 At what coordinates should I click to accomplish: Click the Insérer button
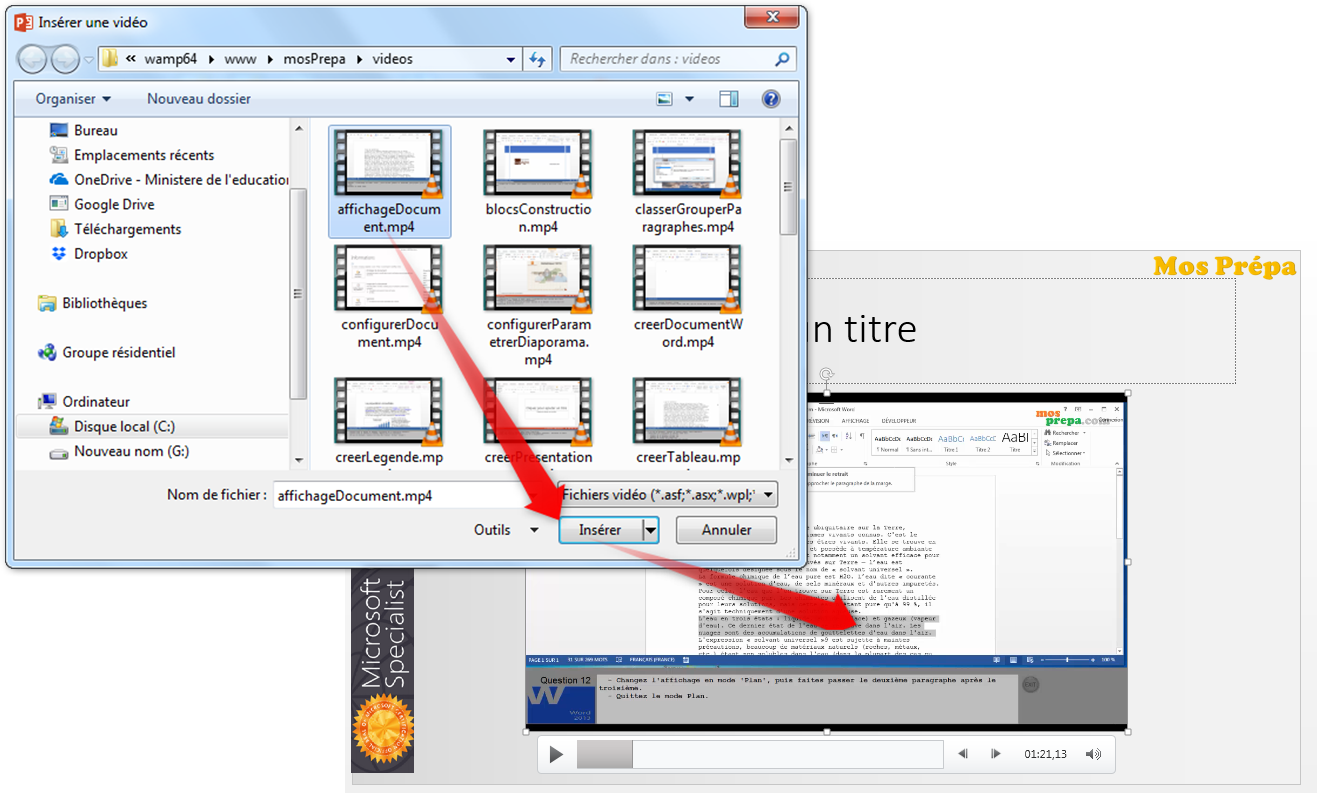pyautogui.click(x=600, y=530)
